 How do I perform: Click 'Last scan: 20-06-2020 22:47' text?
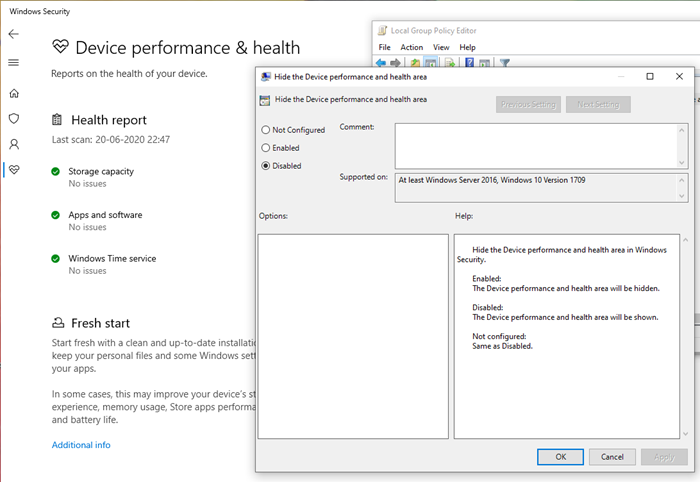click(111, 140)
